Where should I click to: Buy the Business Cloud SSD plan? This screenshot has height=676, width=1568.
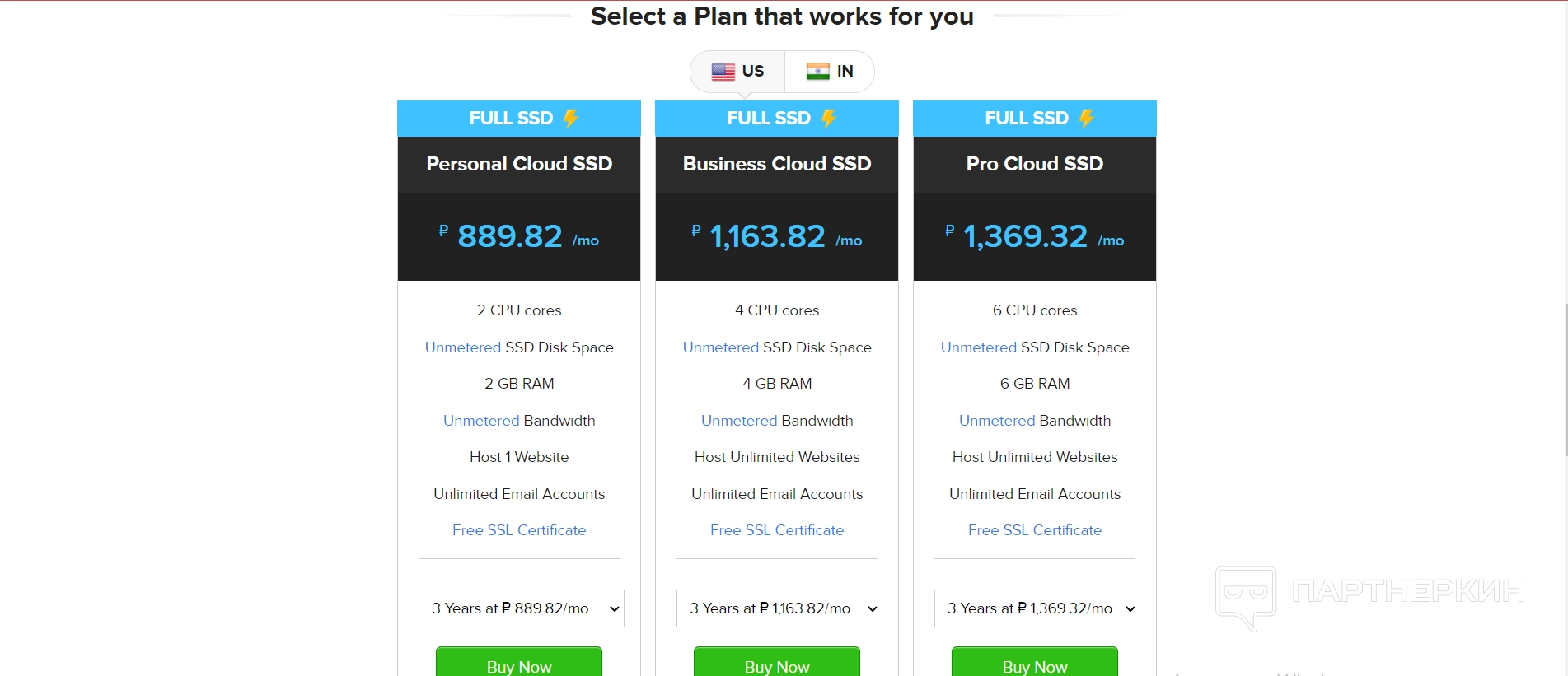point(777,664)
